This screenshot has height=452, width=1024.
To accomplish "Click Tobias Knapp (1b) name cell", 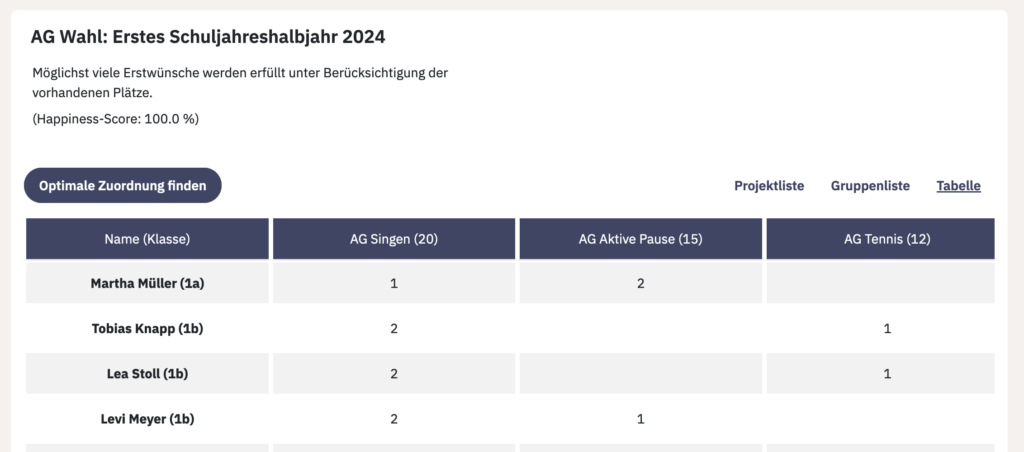I will click(x=147, y=329).
